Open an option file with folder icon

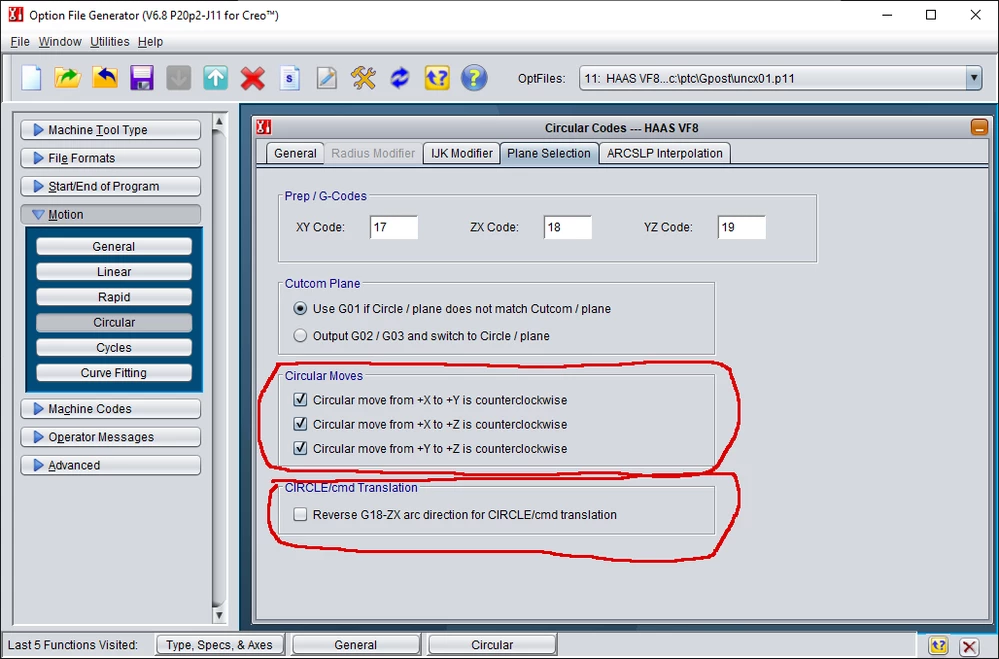(68, 78)
